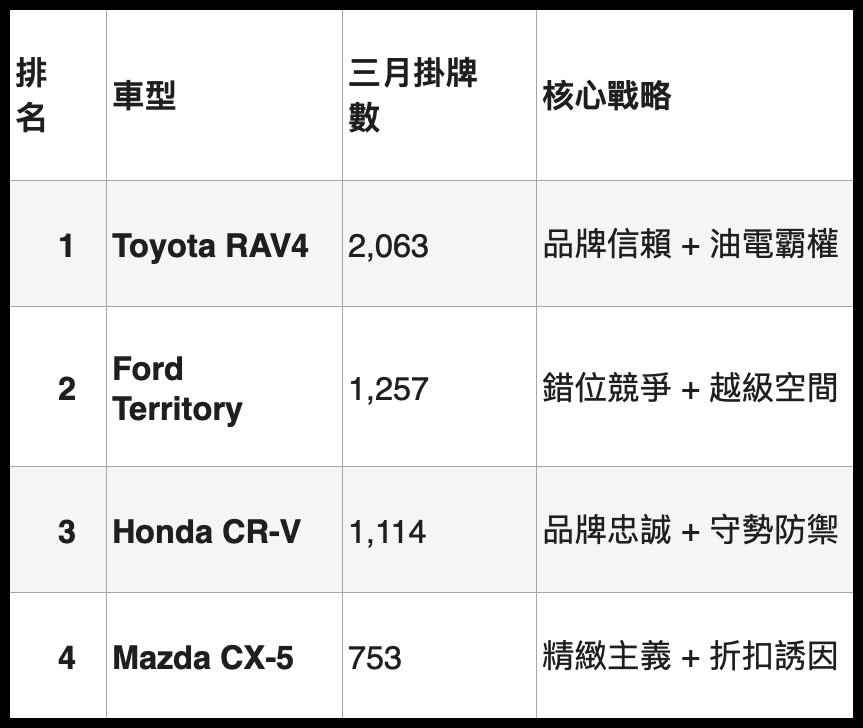Image resolution: width=863 pixels, height=728 pixels.
Task: Select the rank 3 cell
Action: pos(66,531)
